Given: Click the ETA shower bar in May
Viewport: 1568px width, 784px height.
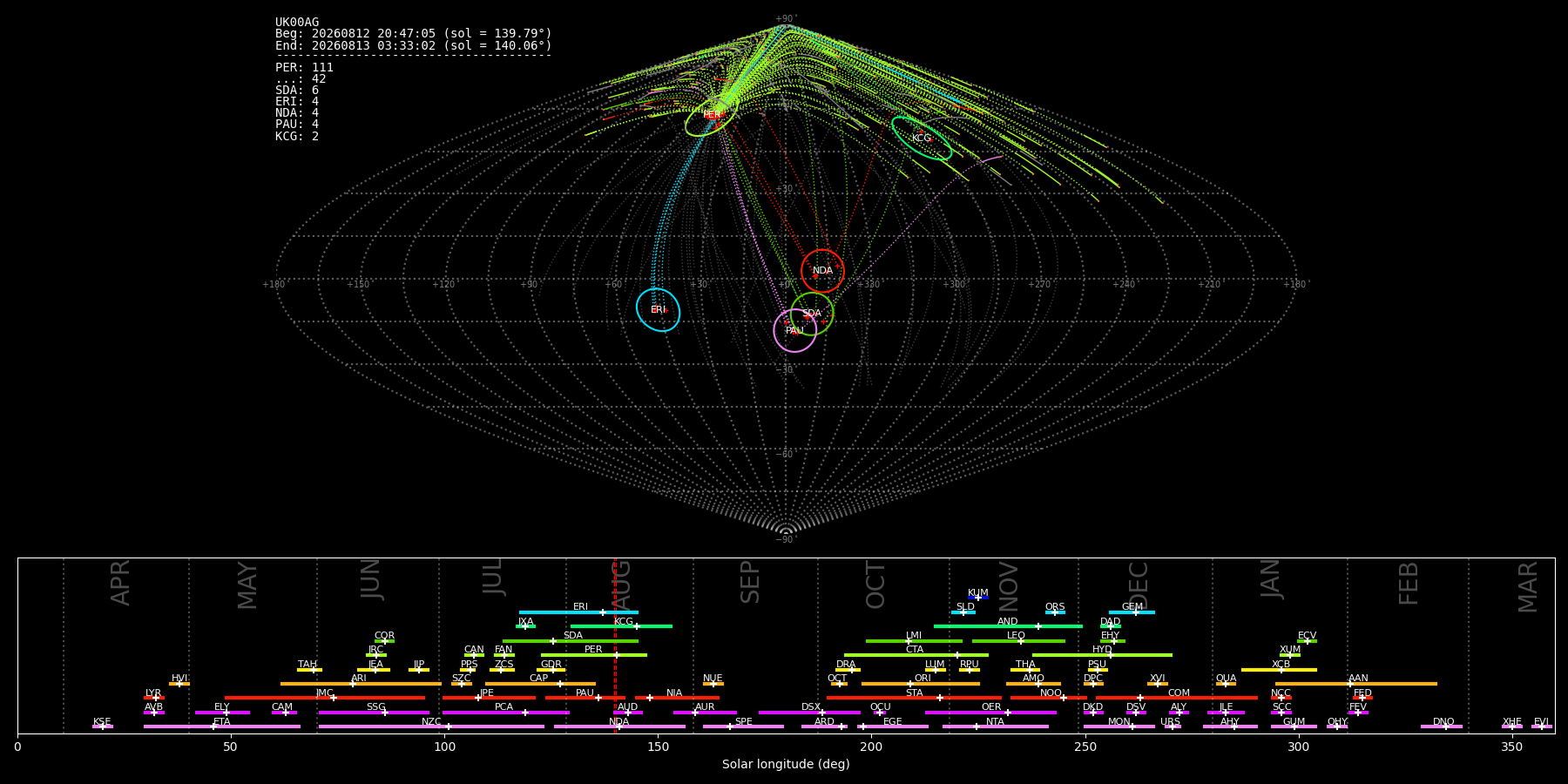Looking at the screenshot, I should pos(222,727).
